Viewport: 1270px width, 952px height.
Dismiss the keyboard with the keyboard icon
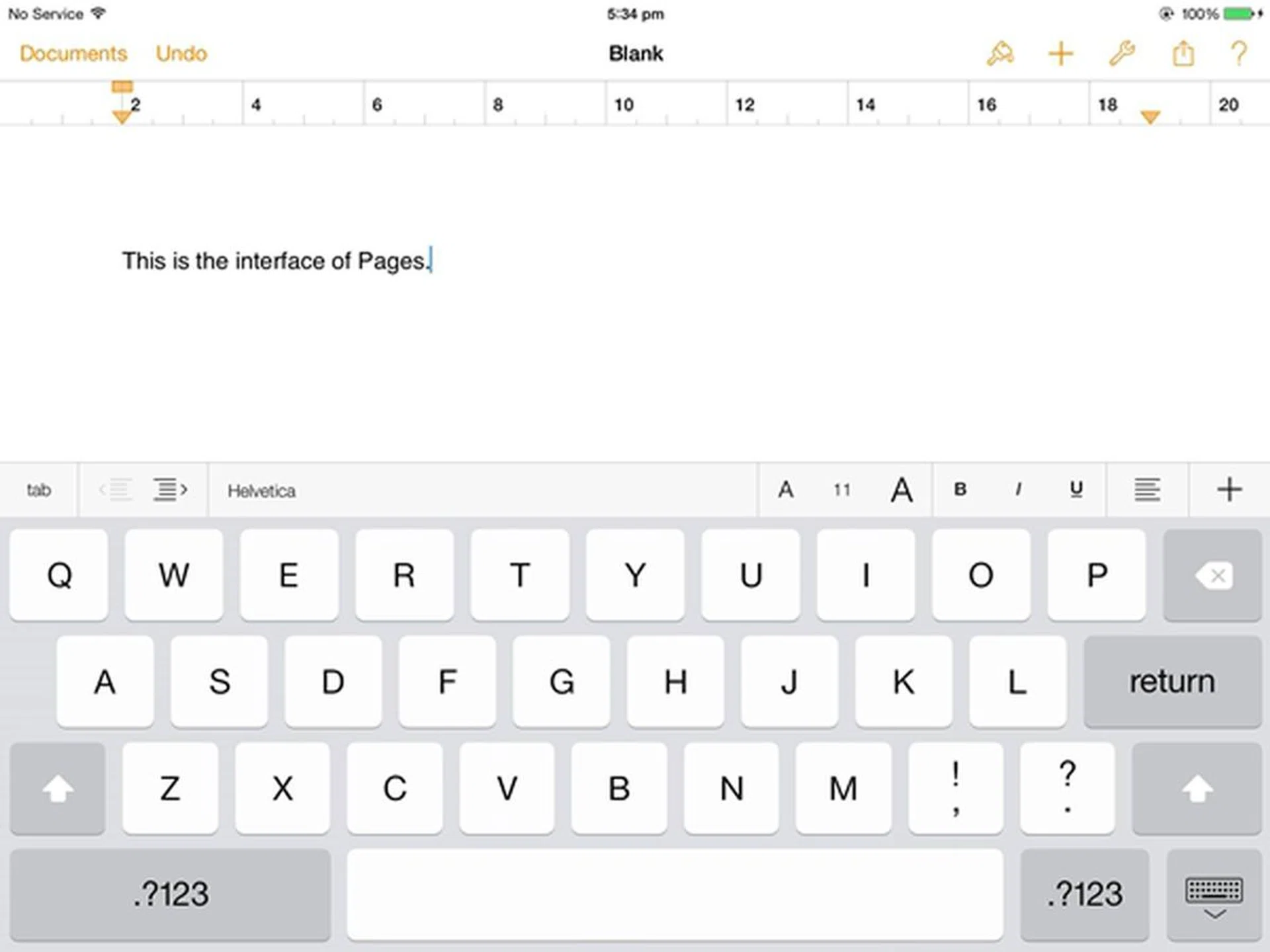(x=1214, y=896)
